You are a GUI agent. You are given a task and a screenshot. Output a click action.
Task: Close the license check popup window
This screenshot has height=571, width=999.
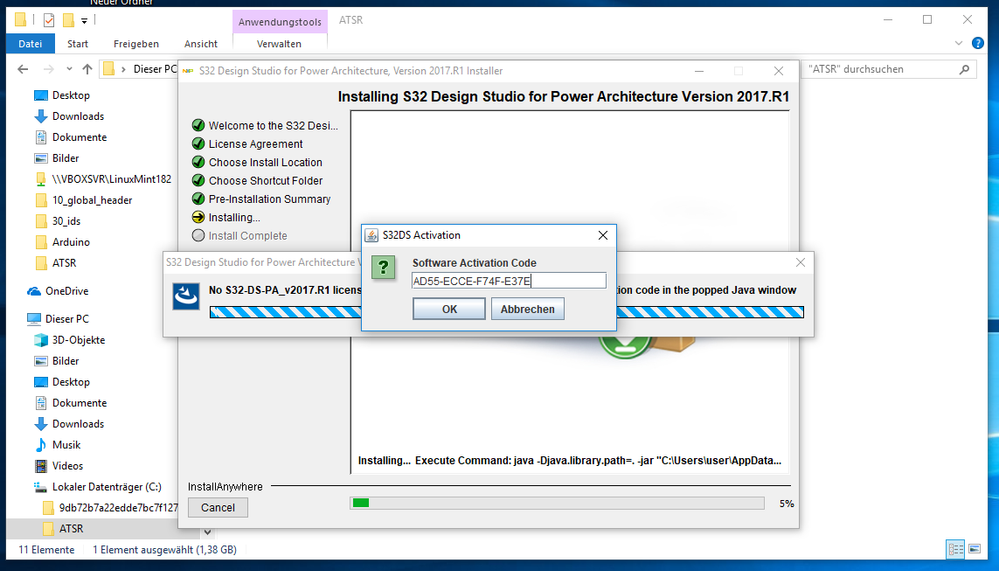[800, 262]
